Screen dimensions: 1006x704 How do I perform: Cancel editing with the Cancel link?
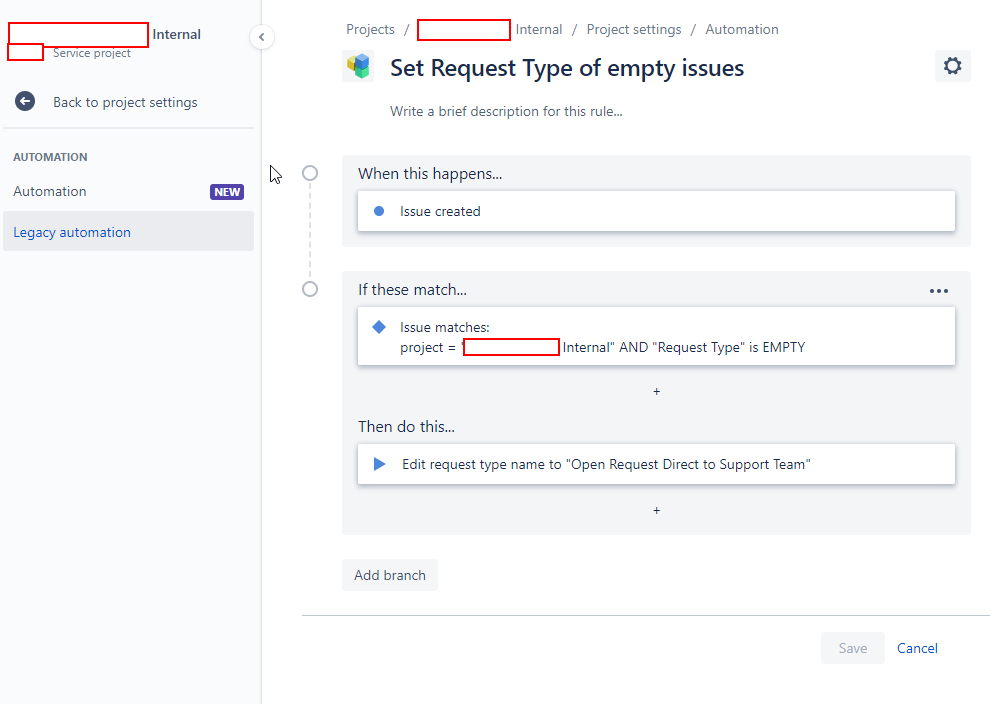[x=916, y=648]
